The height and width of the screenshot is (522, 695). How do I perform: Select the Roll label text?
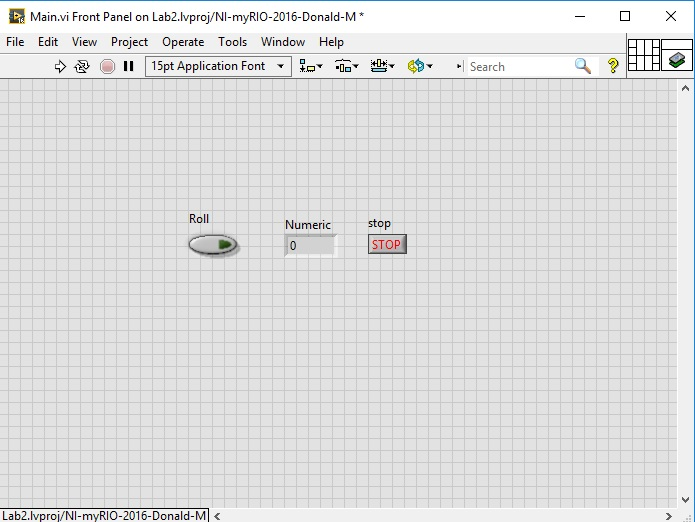click(x=199, y=219)
